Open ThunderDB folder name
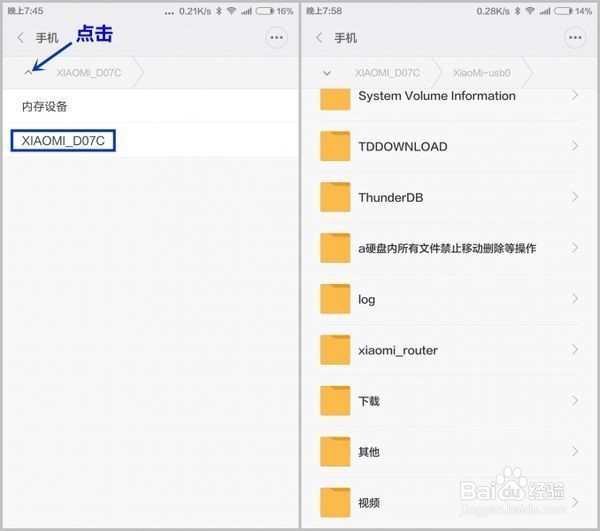600x531 pixels. pyautogui.click(x=391, y=197)
